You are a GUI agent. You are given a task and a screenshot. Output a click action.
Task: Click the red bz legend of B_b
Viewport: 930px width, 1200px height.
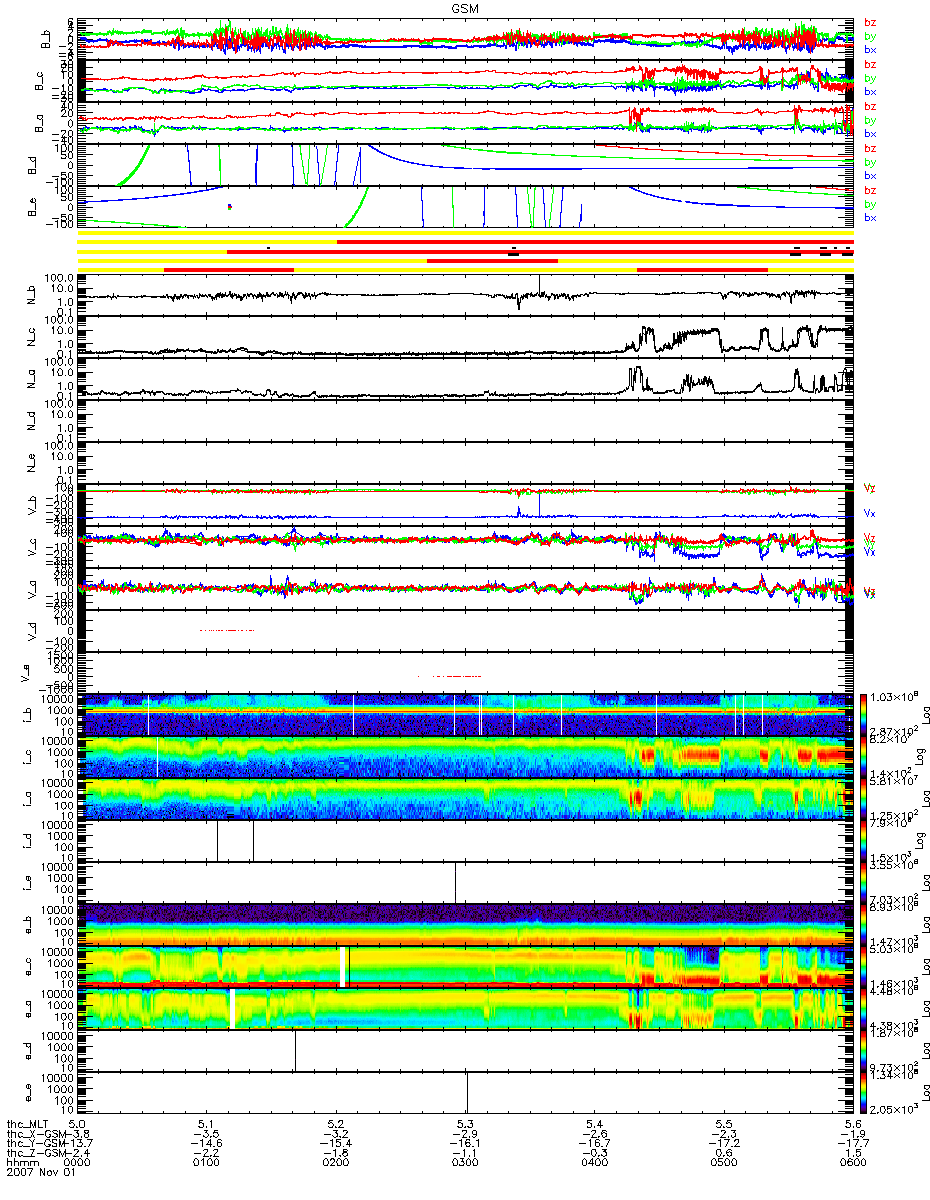coord(870,21)
